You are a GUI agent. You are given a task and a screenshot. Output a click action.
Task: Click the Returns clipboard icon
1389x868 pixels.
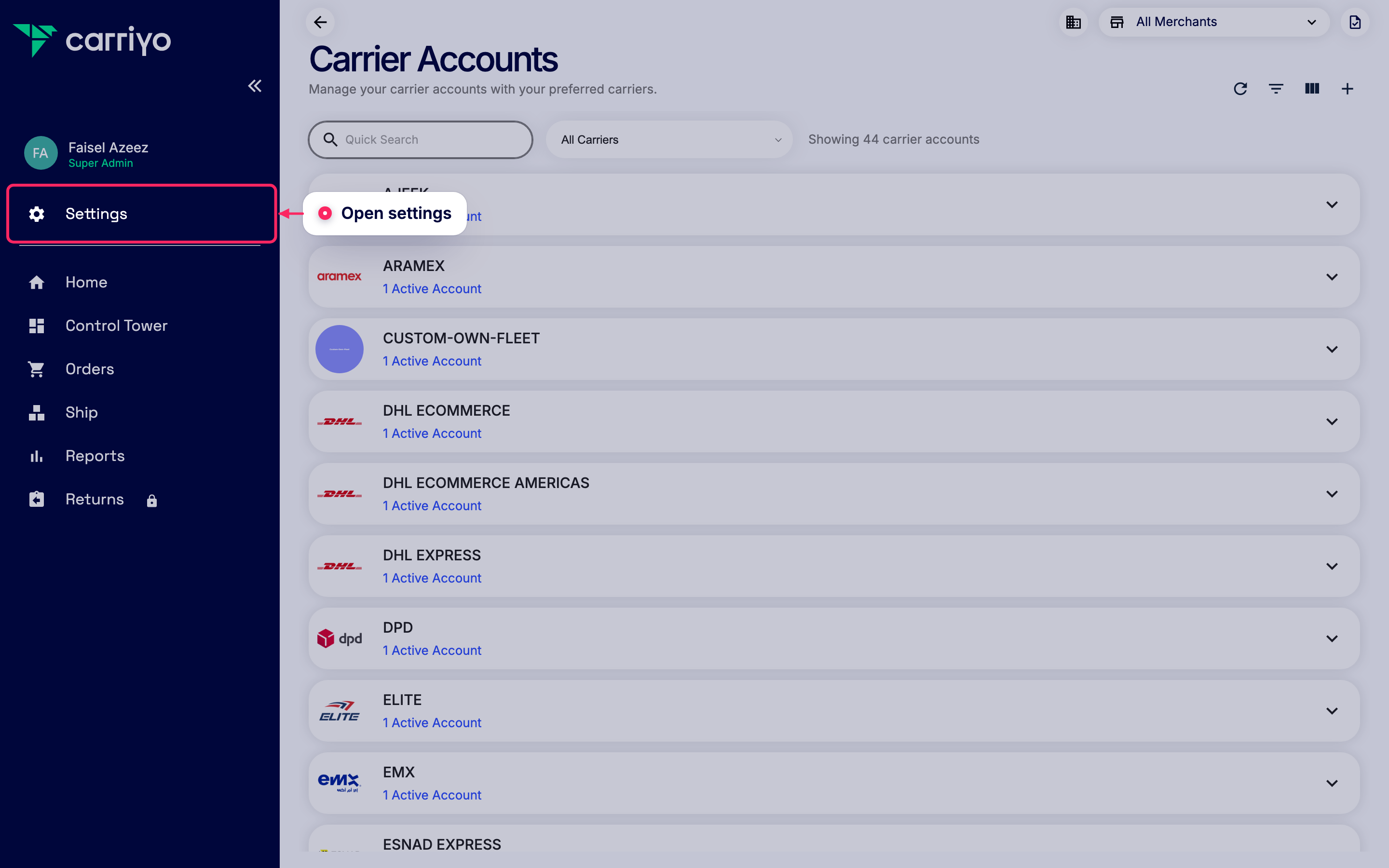click(37, 500)
